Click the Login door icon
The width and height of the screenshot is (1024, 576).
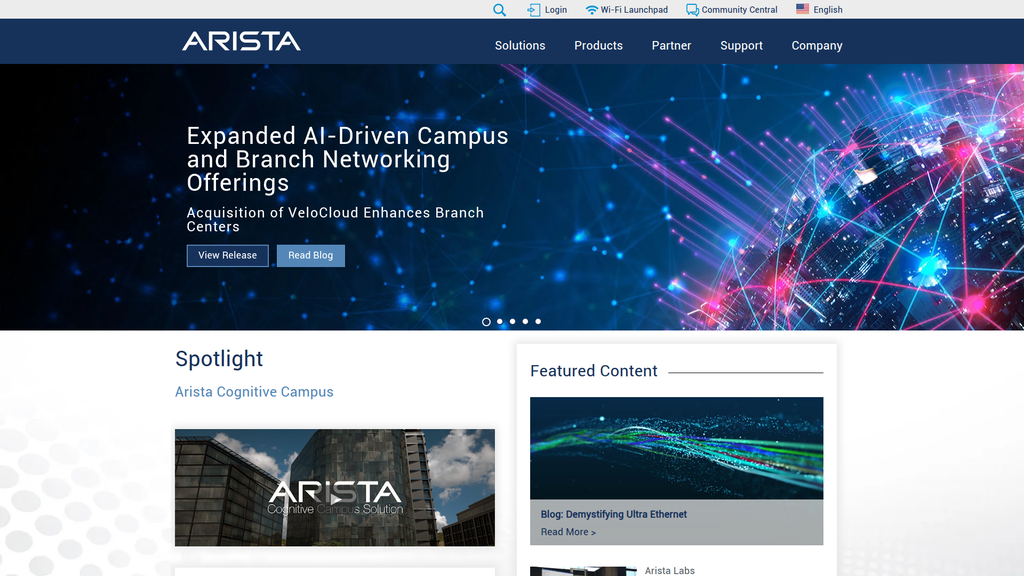(x=534, y=10)
